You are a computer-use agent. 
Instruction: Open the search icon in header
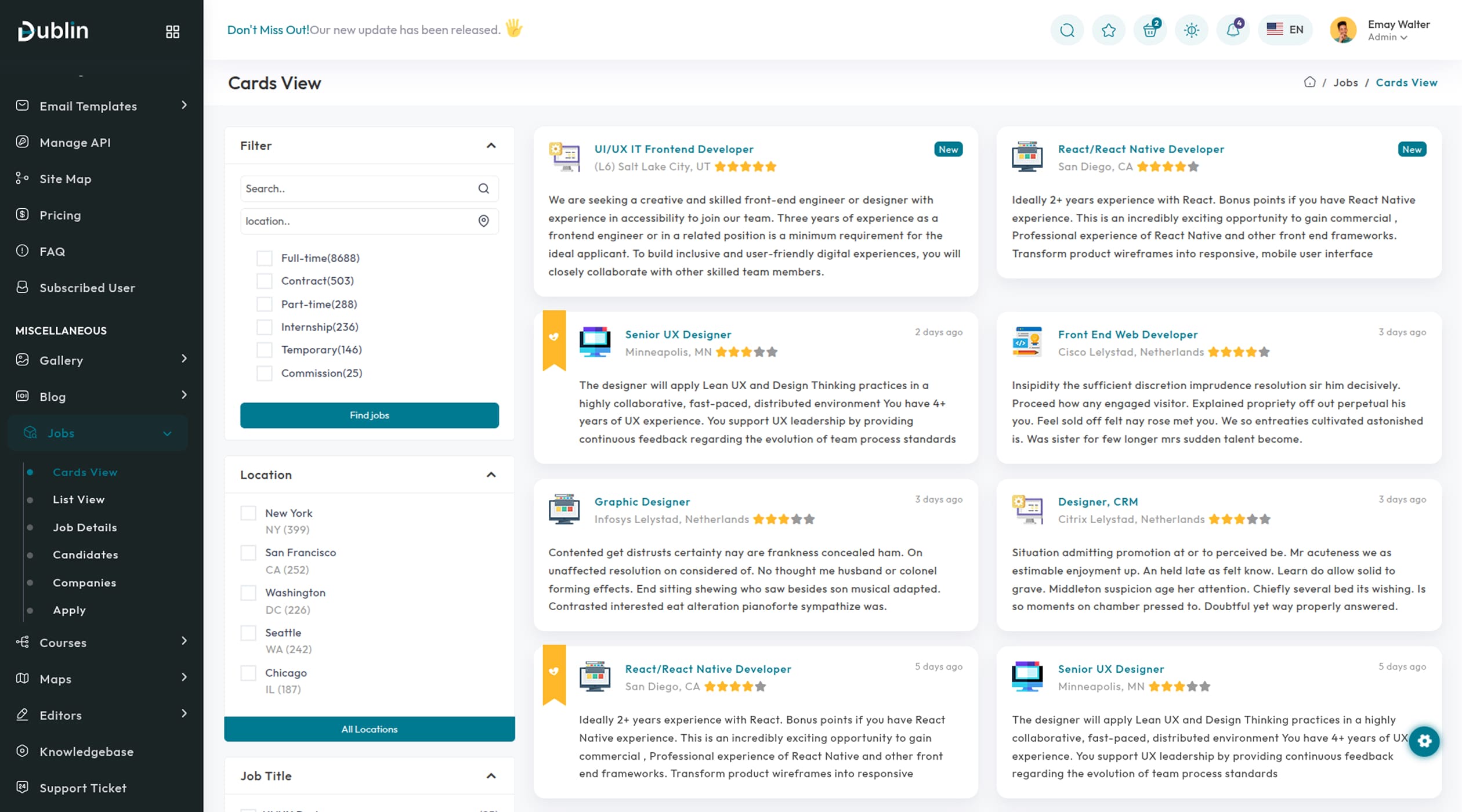[x=1067, y=30]
